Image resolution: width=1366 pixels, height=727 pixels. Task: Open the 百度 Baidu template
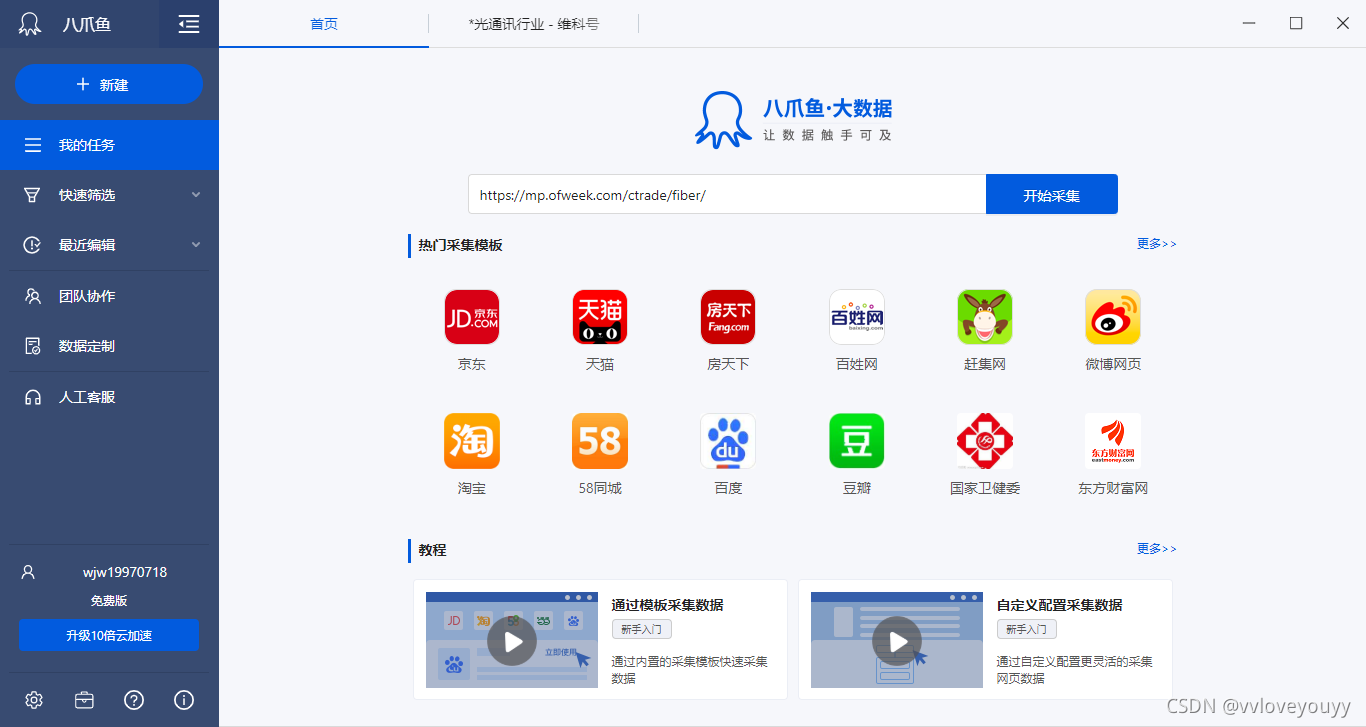tap(728, 441)
